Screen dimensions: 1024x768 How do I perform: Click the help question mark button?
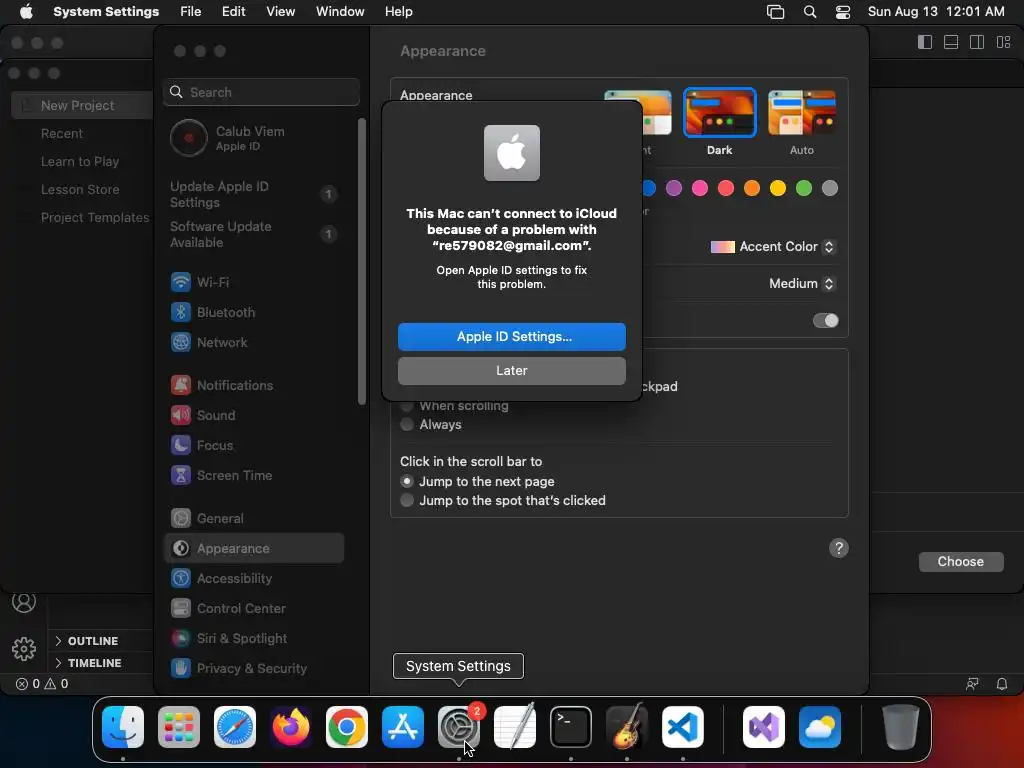[839, 549]
